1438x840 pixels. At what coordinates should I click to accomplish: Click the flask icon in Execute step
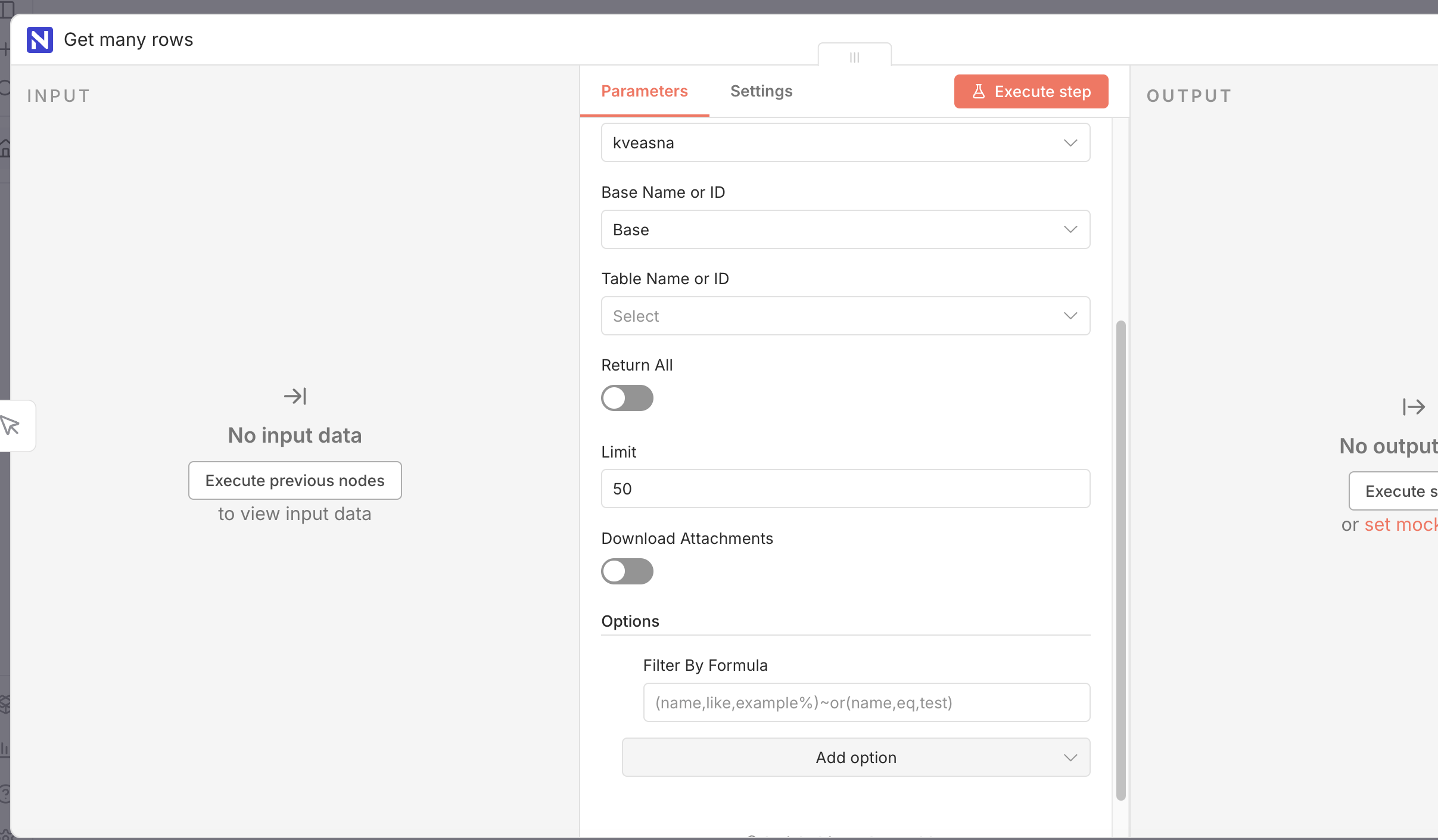click(978, 91)
